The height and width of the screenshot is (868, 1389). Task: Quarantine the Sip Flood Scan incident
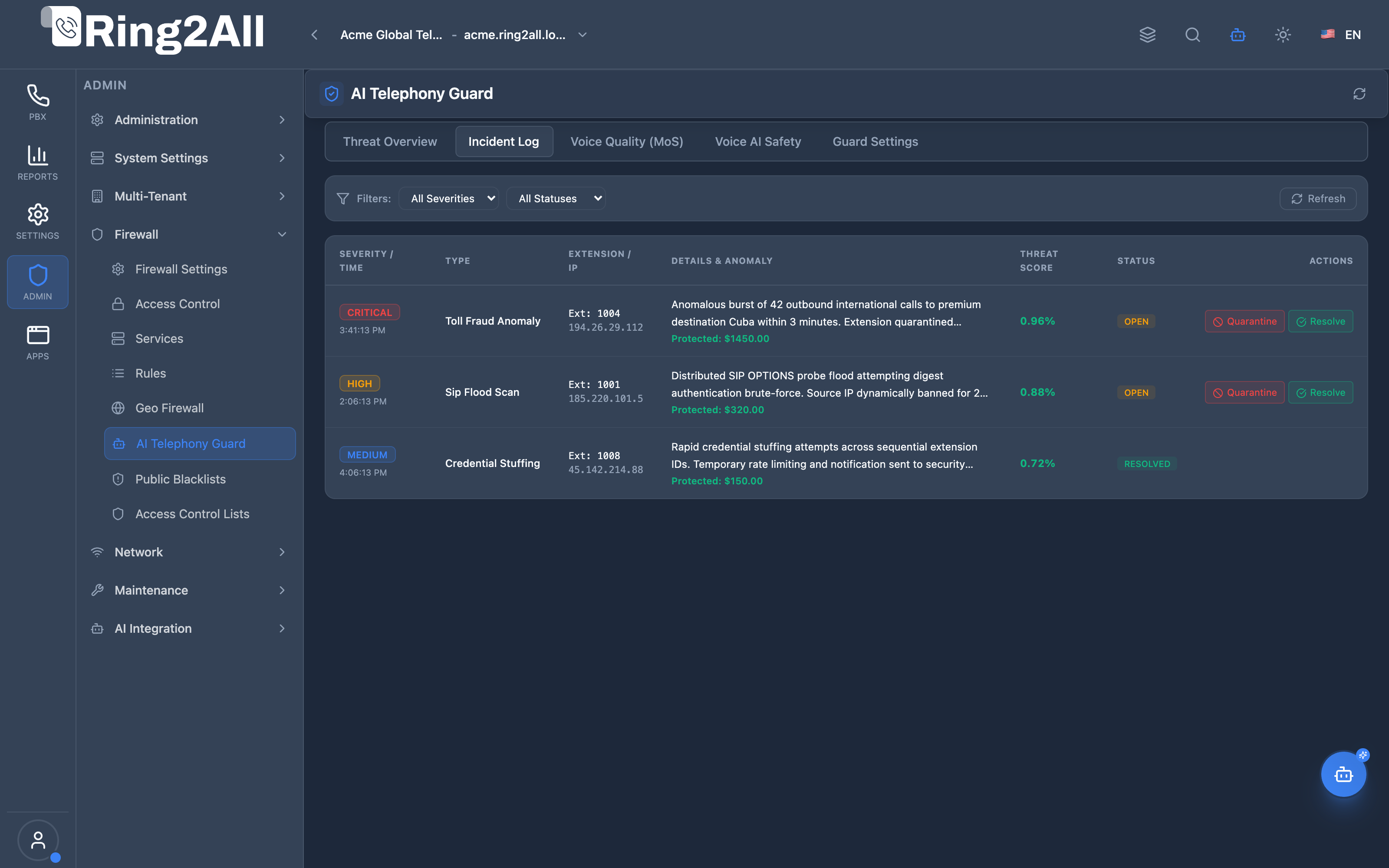[x=1244, y=393]
